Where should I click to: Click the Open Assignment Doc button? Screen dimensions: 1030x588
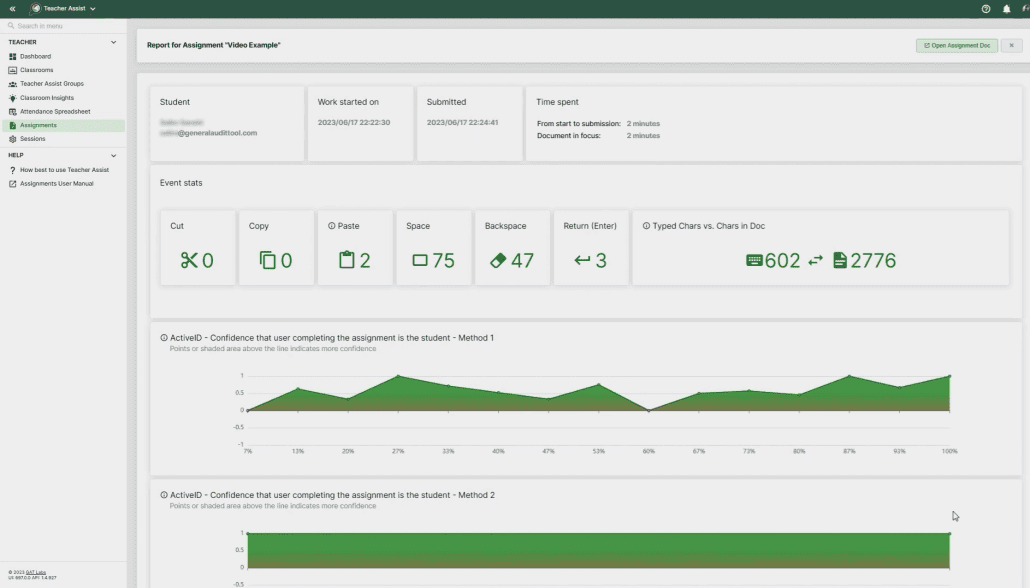(x=956, y=45)
